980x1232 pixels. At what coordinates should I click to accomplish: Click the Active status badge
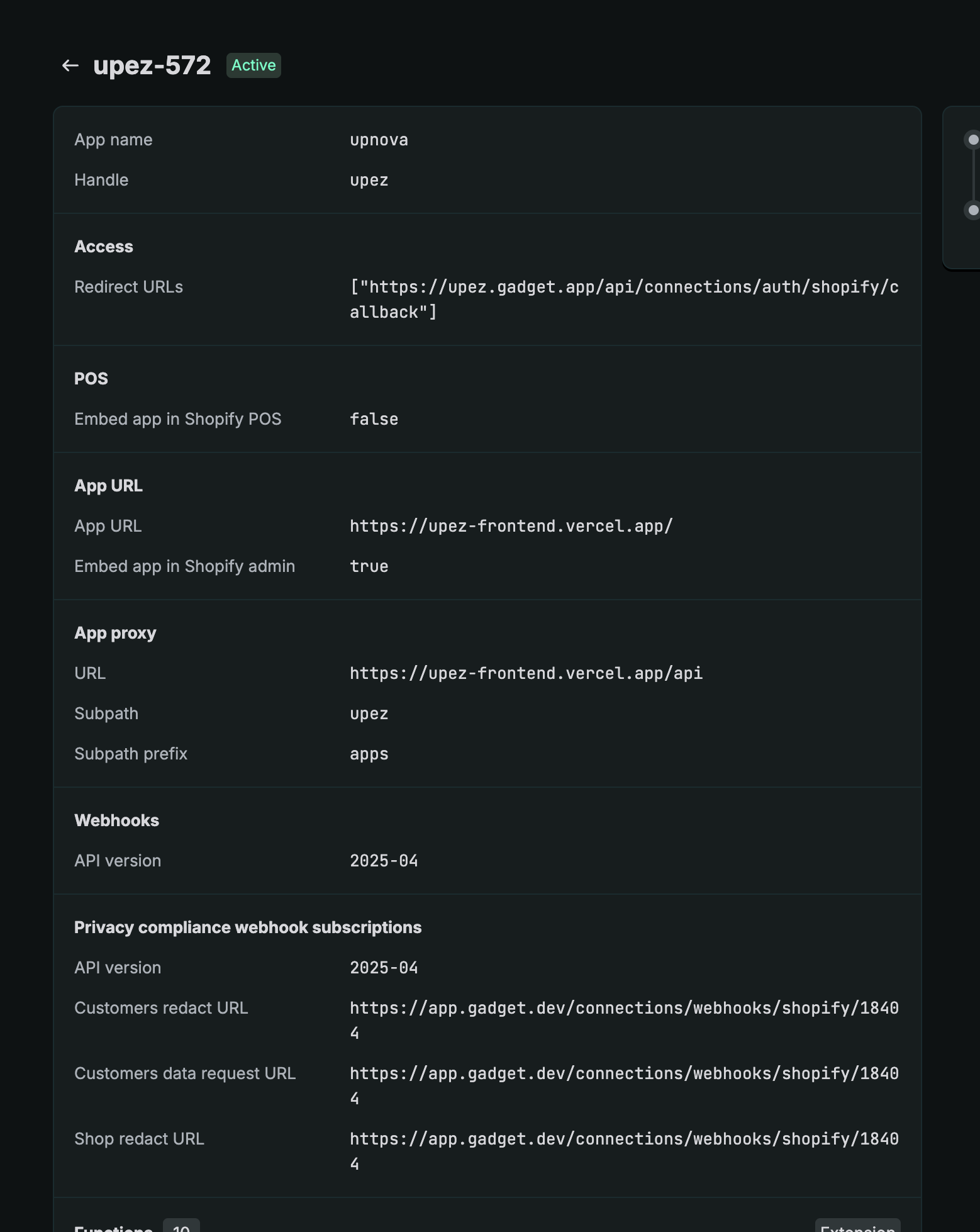(253, 65)
